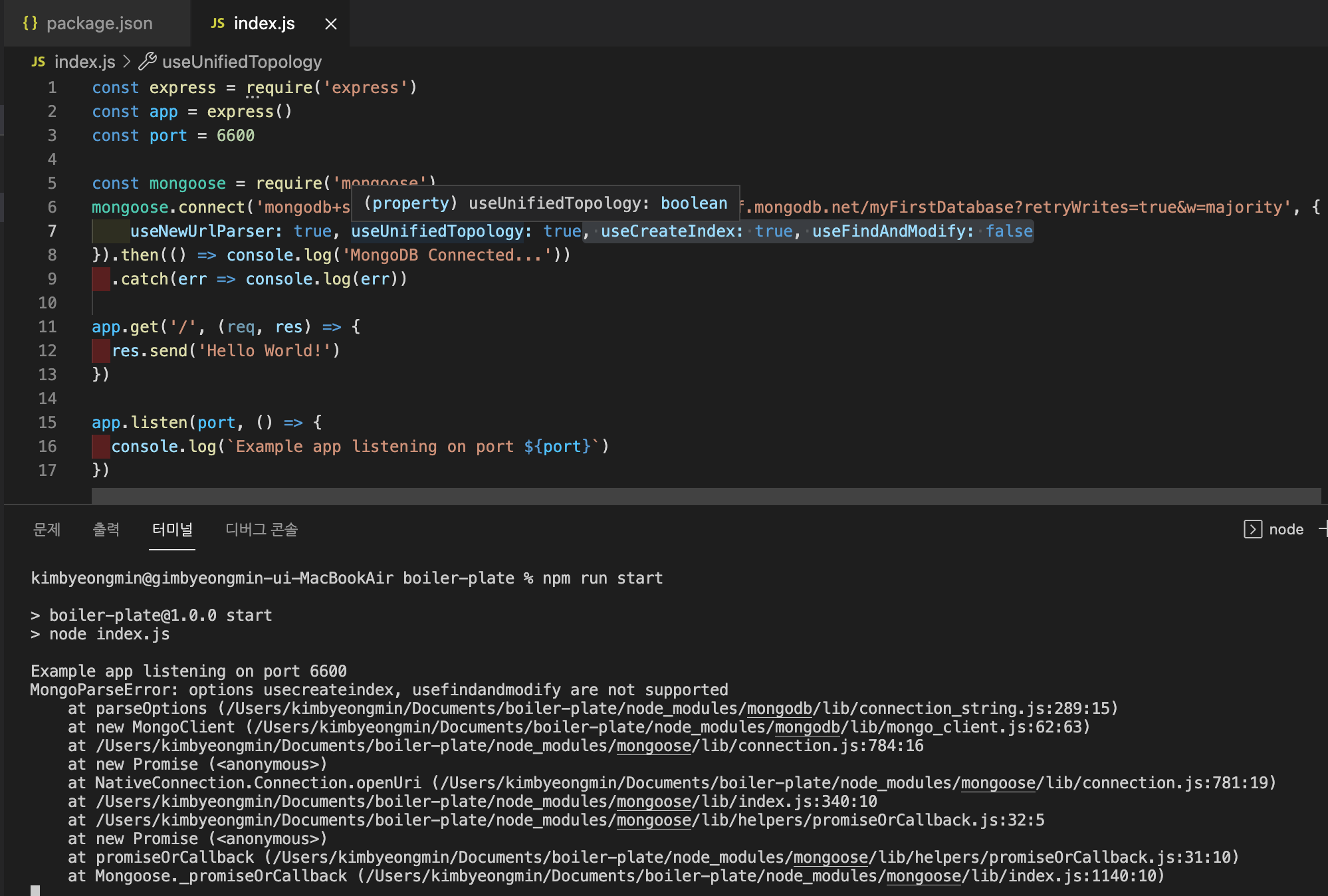
Task: Click the JS file icon in breadcrumb
Action: point(39,62)
